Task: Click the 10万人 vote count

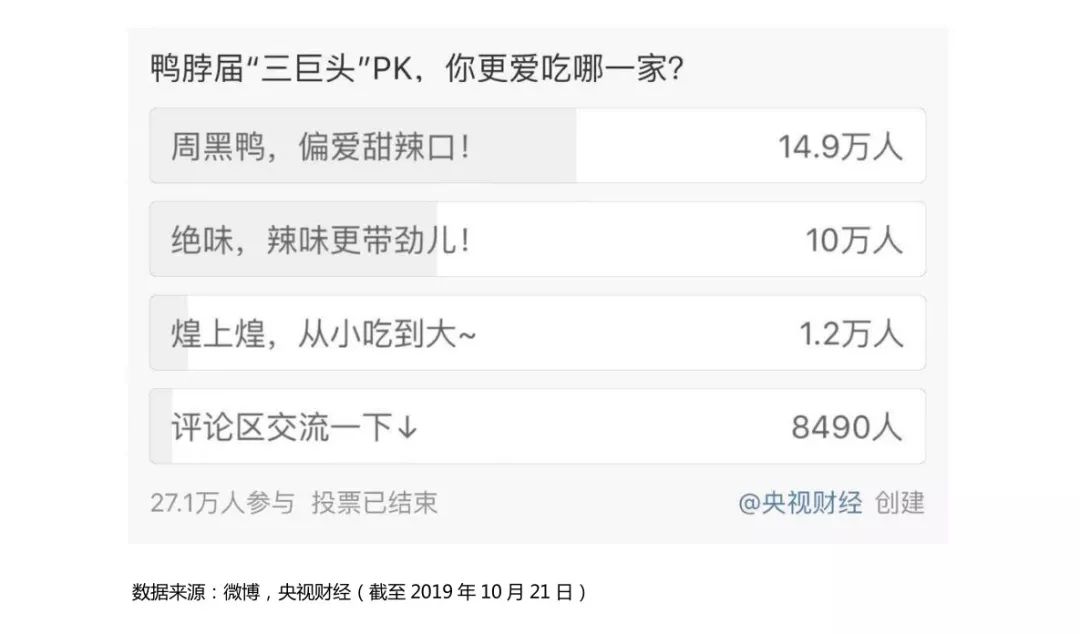Action: coord(855,240)
